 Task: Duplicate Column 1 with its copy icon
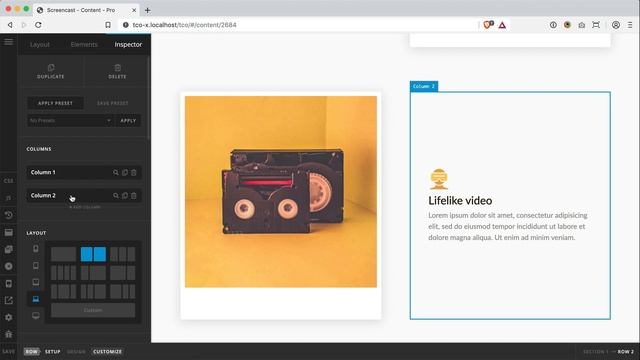(125, 173)
